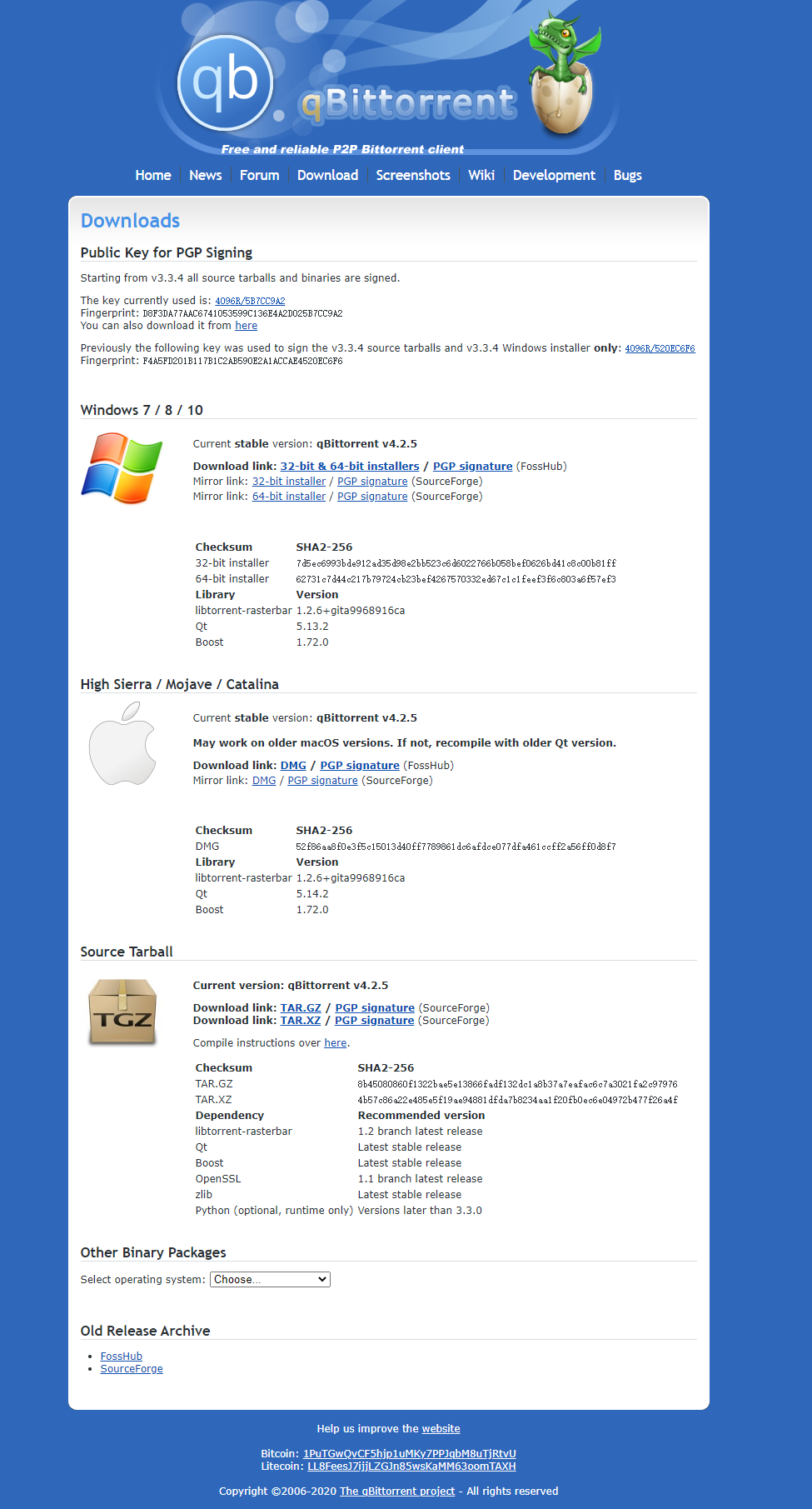This screenshot has width=812, height=1509.
Task: Click the 32-bit installer mirror link
Action: click(x=289, y=482)
